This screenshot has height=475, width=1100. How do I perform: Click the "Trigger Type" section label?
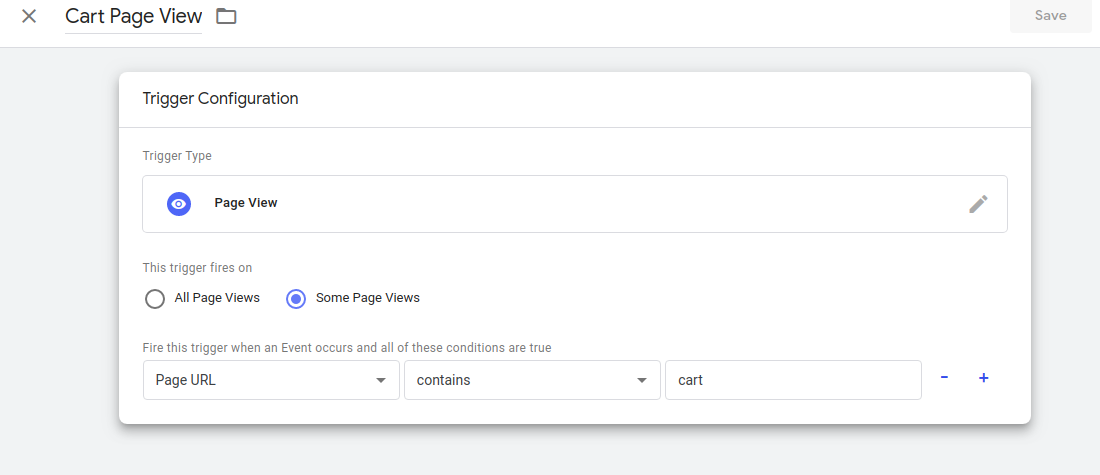(x=177, y=156)
